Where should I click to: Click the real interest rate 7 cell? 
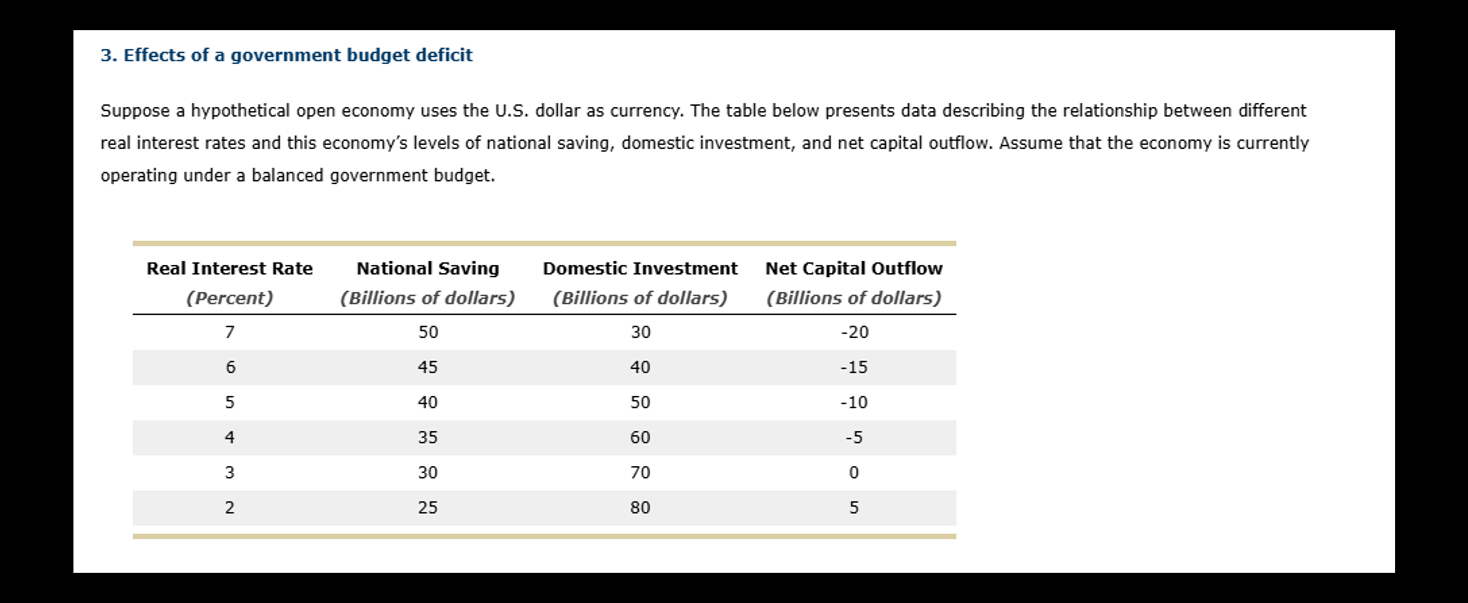[x=230, y=332]
